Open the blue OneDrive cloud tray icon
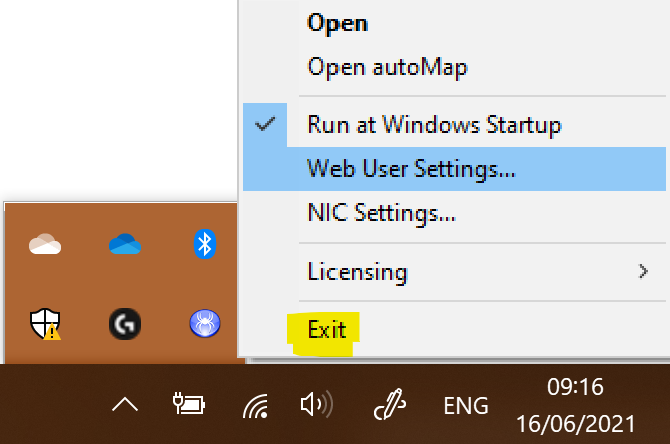 coord(125,244)
